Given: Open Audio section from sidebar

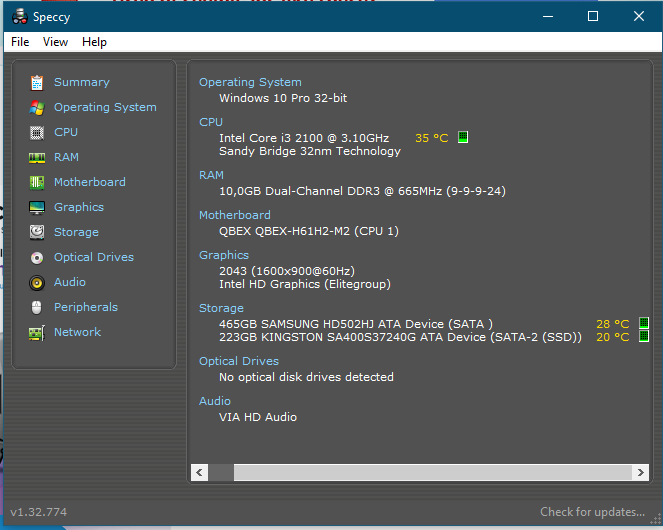Looking at the screenshot, I should 70,282.
